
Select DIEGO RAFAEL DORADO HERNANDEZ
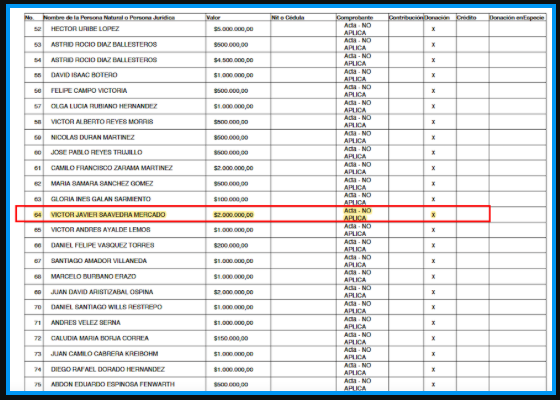click(108, 369)
